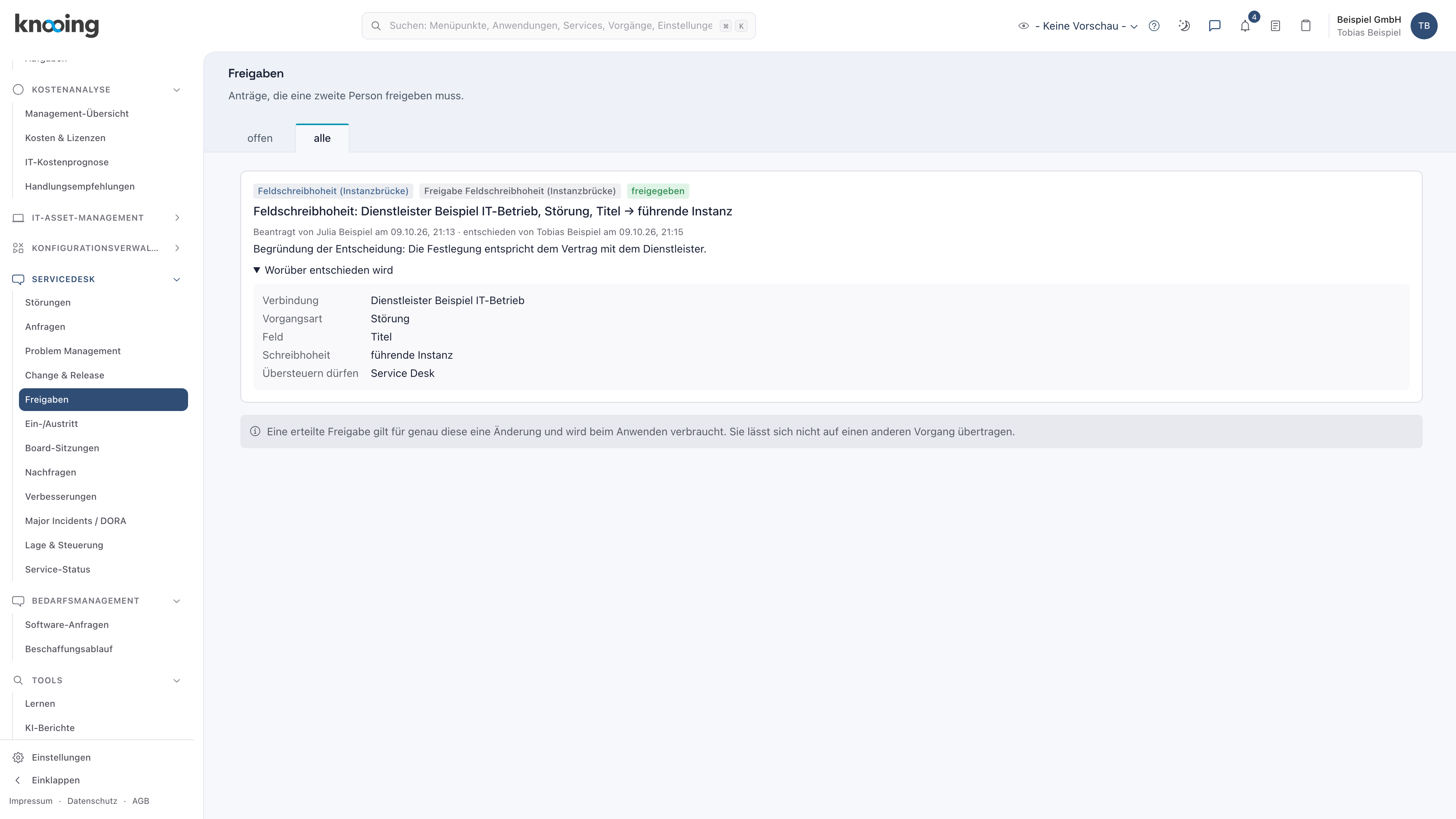
Task: Collapse the Kostenanalyse section chevron
Action: [x=177, y=90]
